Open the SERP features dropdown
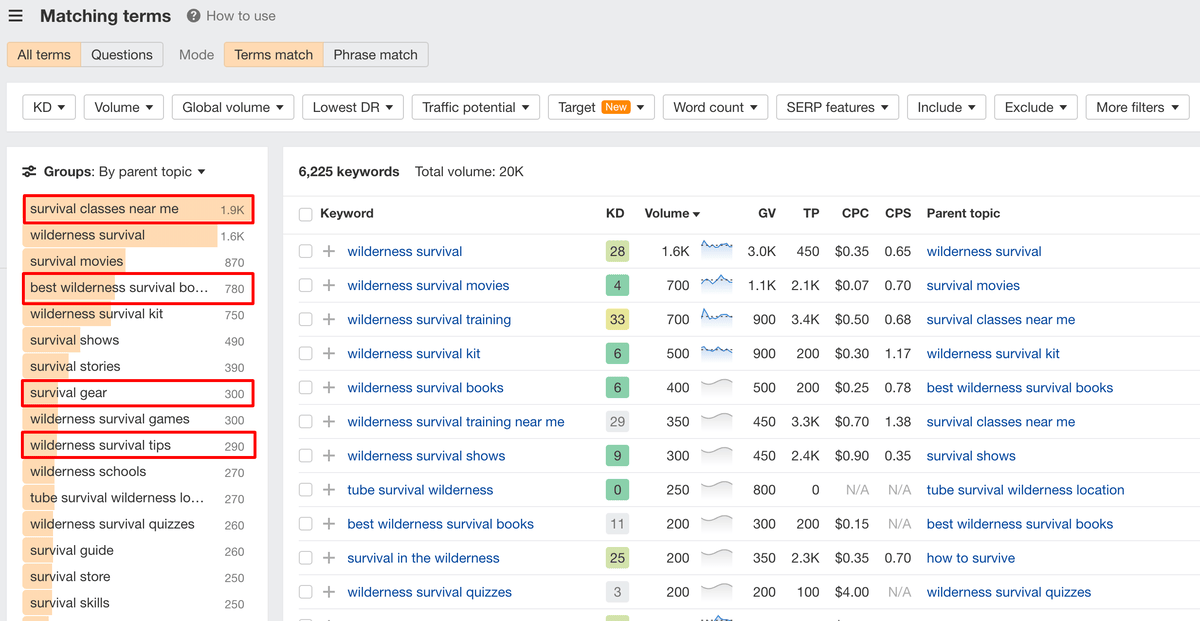1200x621 pixels. (836, 107)
